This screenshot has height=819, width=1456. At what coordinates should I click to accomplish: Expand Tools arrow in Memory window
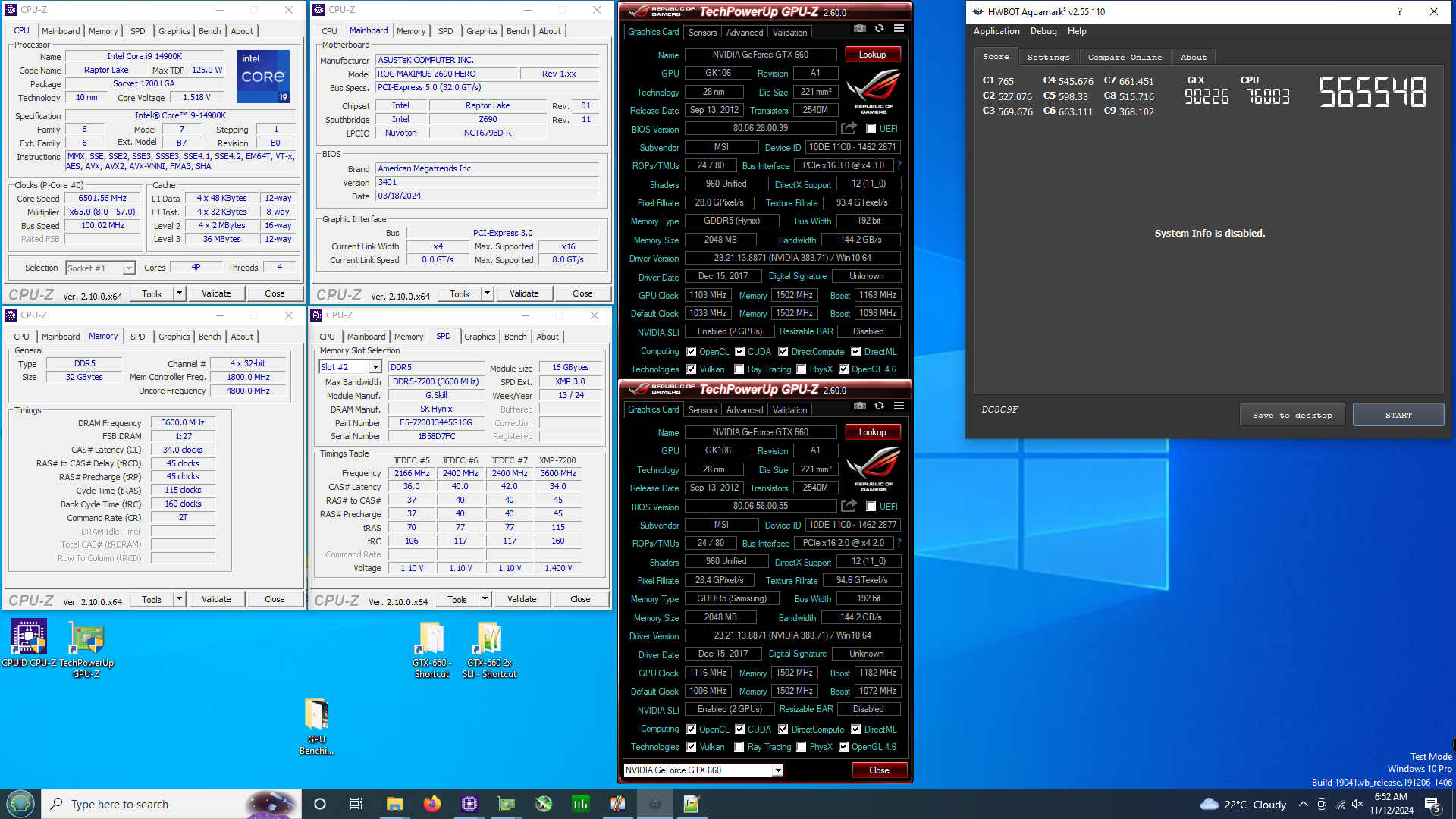pyautogui.click(x=180, y=599)
